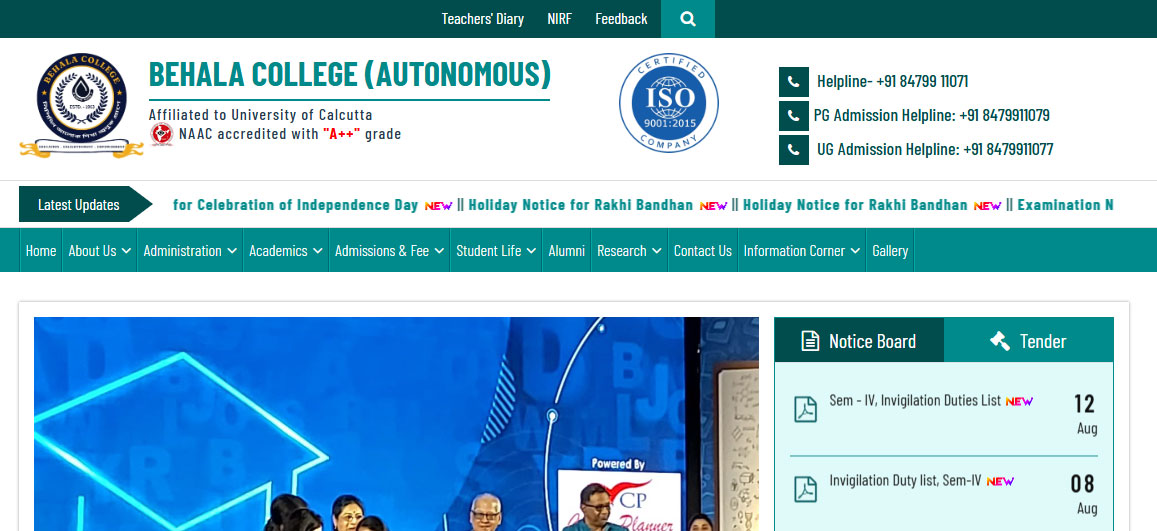The height and width of the screenshot is (531, 1157).
Task: Click UG Admission Helpline: +91 8479911077 text
Action: [935, 150]
